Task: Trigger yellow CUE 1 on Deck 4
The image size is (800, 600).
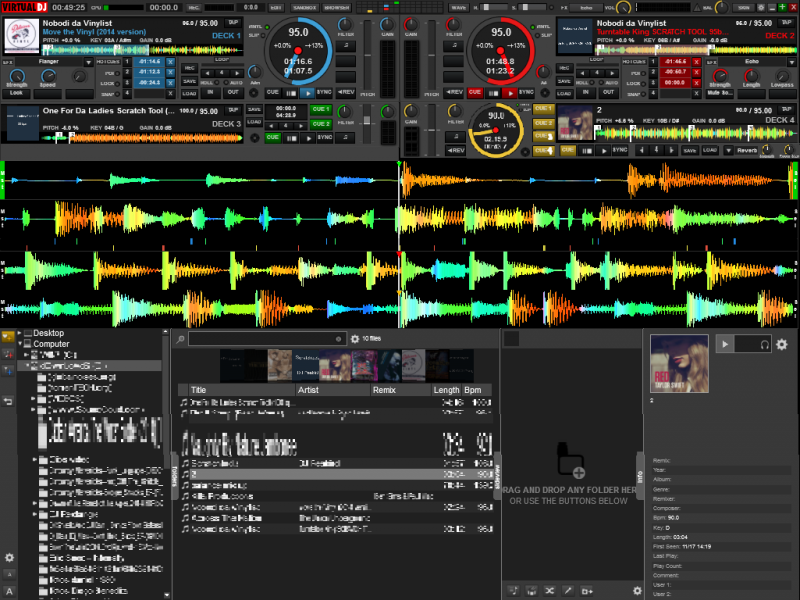Action: pos(542,109)
